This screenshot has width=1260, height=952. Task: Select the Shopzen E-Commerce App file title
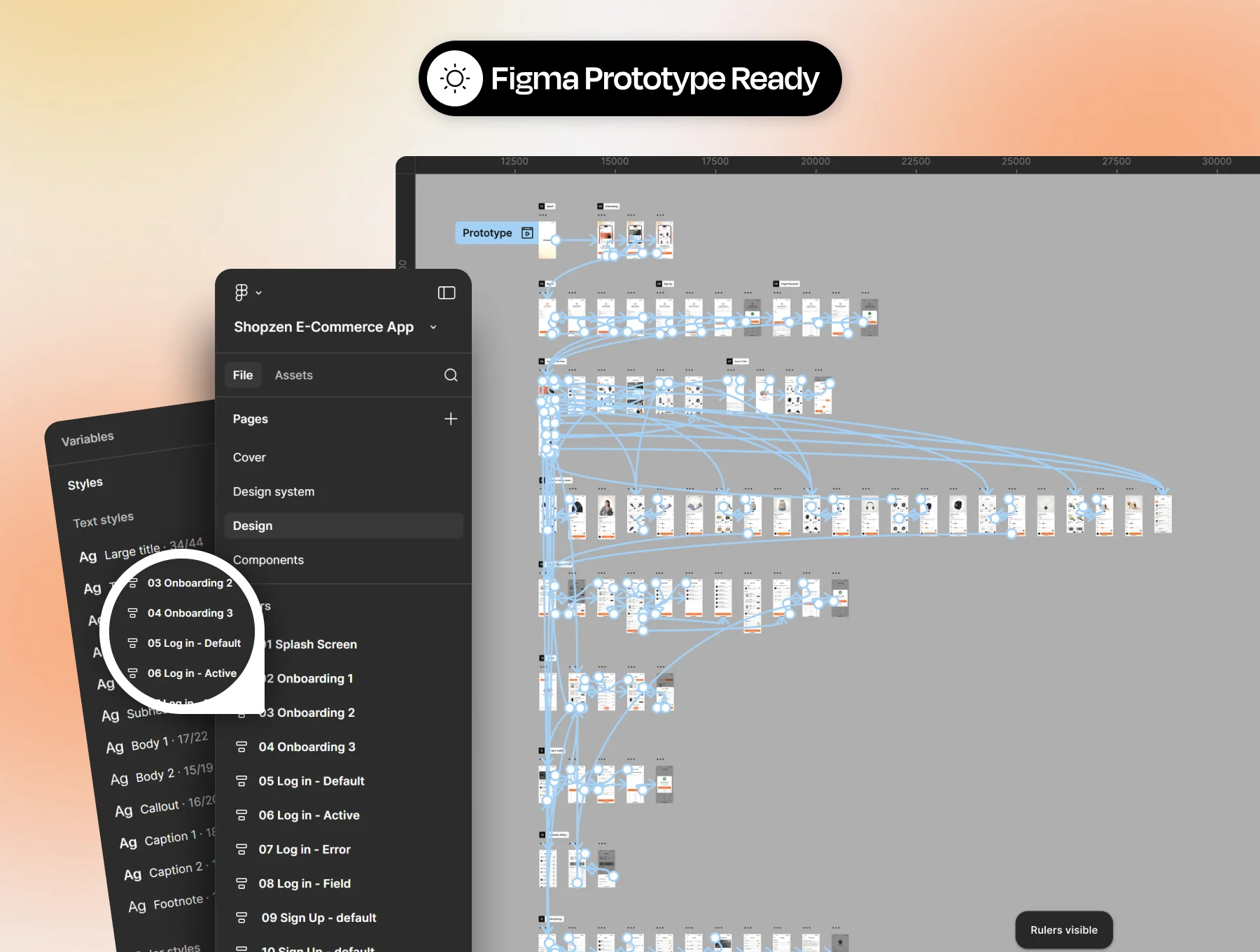click(x=323, y=327)
